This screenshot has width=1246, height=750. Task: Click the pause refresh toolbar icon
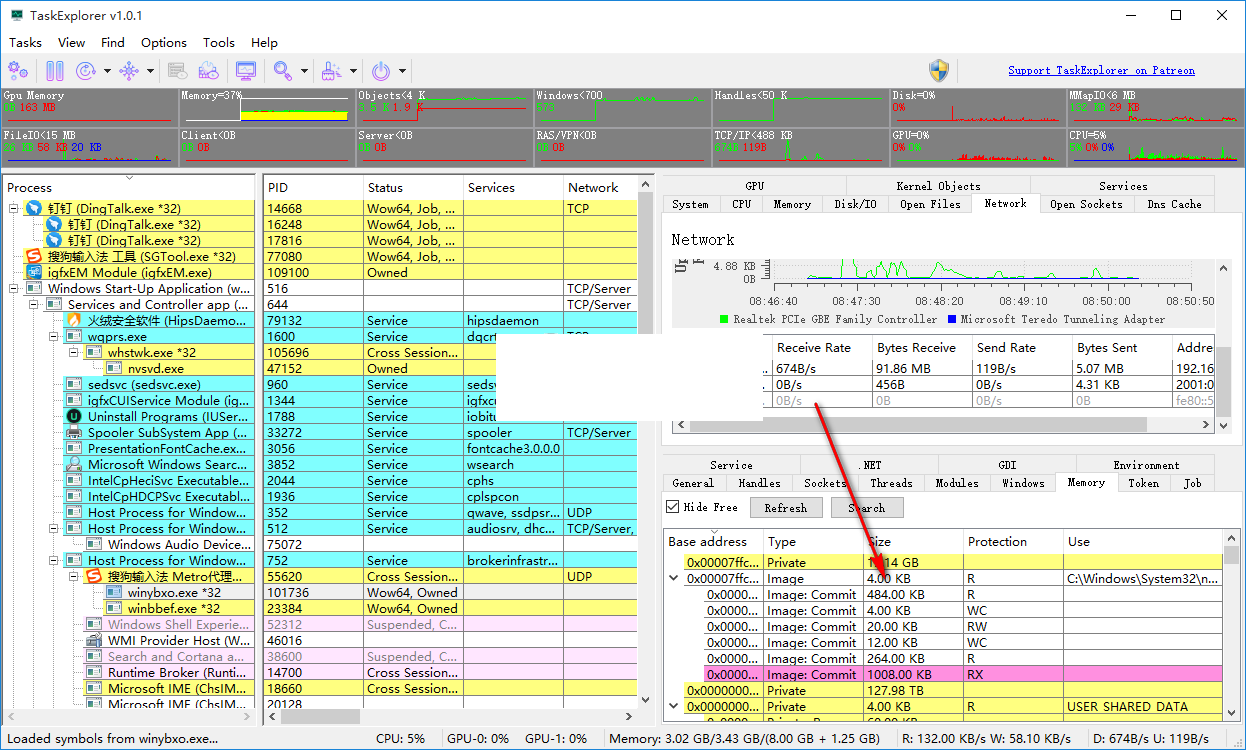point(55,71)
